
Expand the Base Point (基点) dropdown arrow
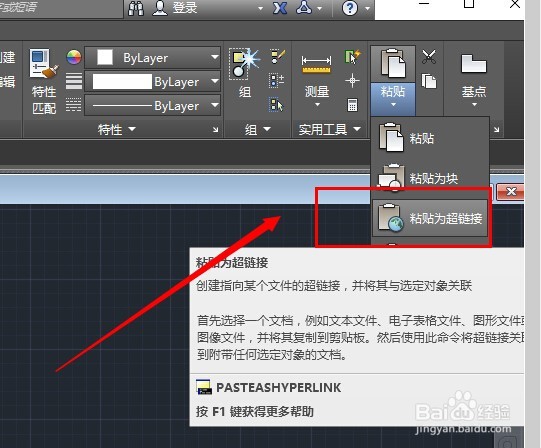coord(474,105)
